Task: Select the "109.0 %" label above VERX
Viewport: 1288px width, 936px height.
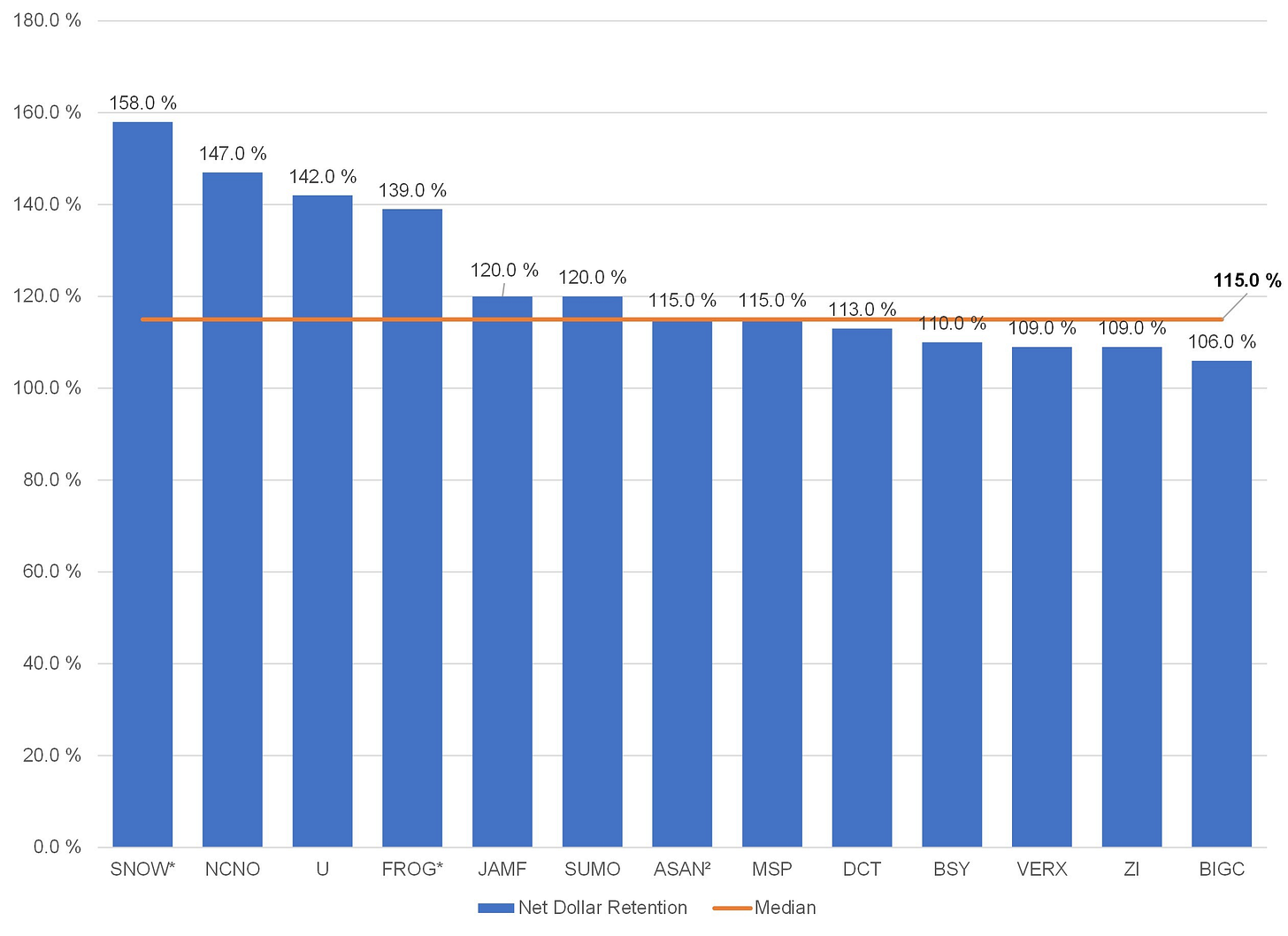Action: click(x=1042, y=328)
